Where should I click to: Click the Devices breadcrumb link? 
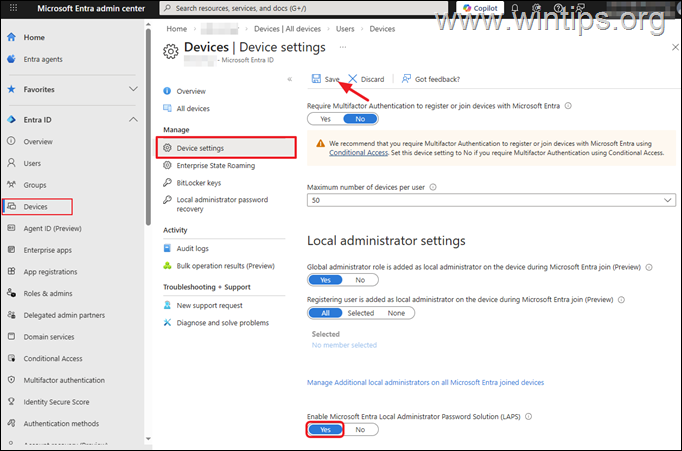point(382,29)
